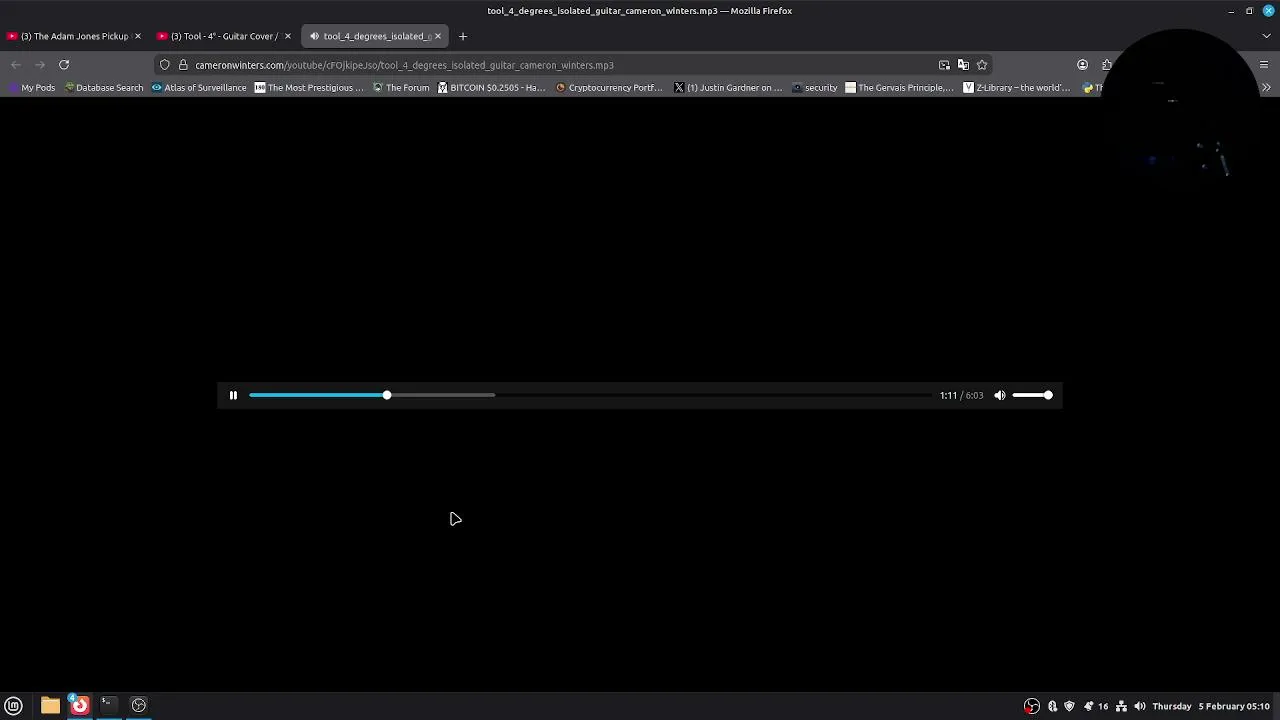
Task: Open Firefox account icon
Action: point(1082,65)
